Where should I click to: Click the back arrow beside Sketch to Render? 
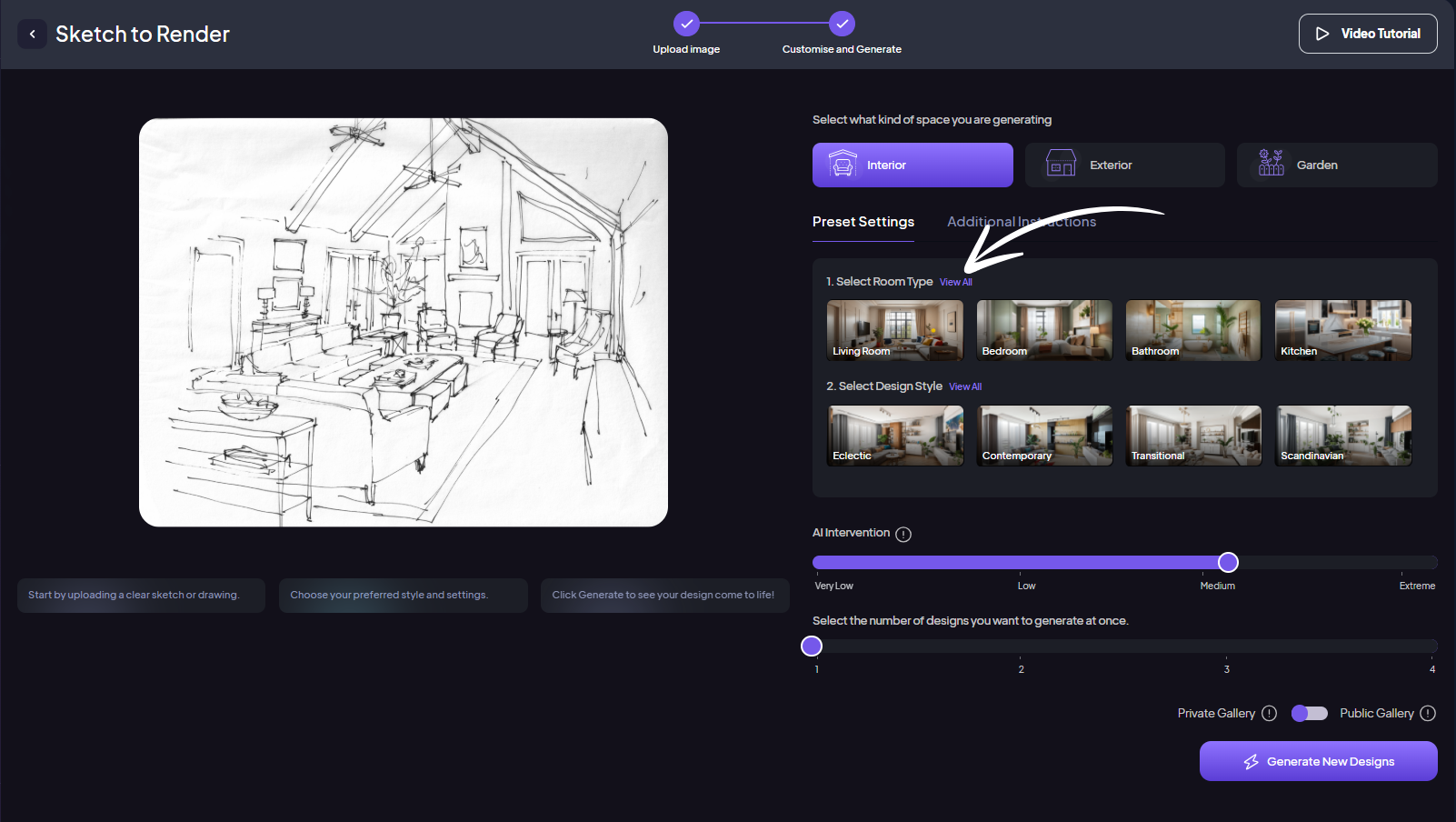(33, 35)
